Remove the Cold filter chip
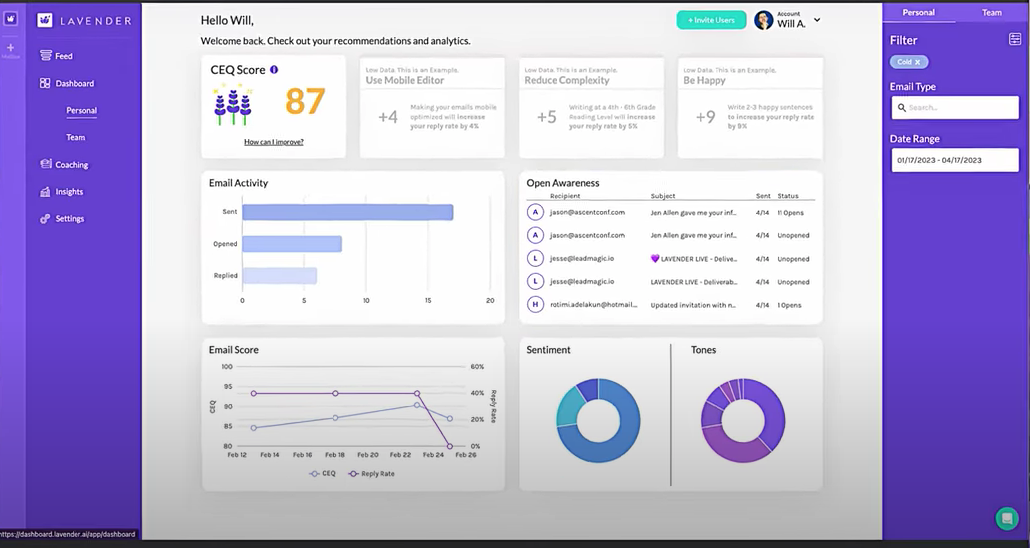This screenshot has width=1030, height=548. point(918,62)
